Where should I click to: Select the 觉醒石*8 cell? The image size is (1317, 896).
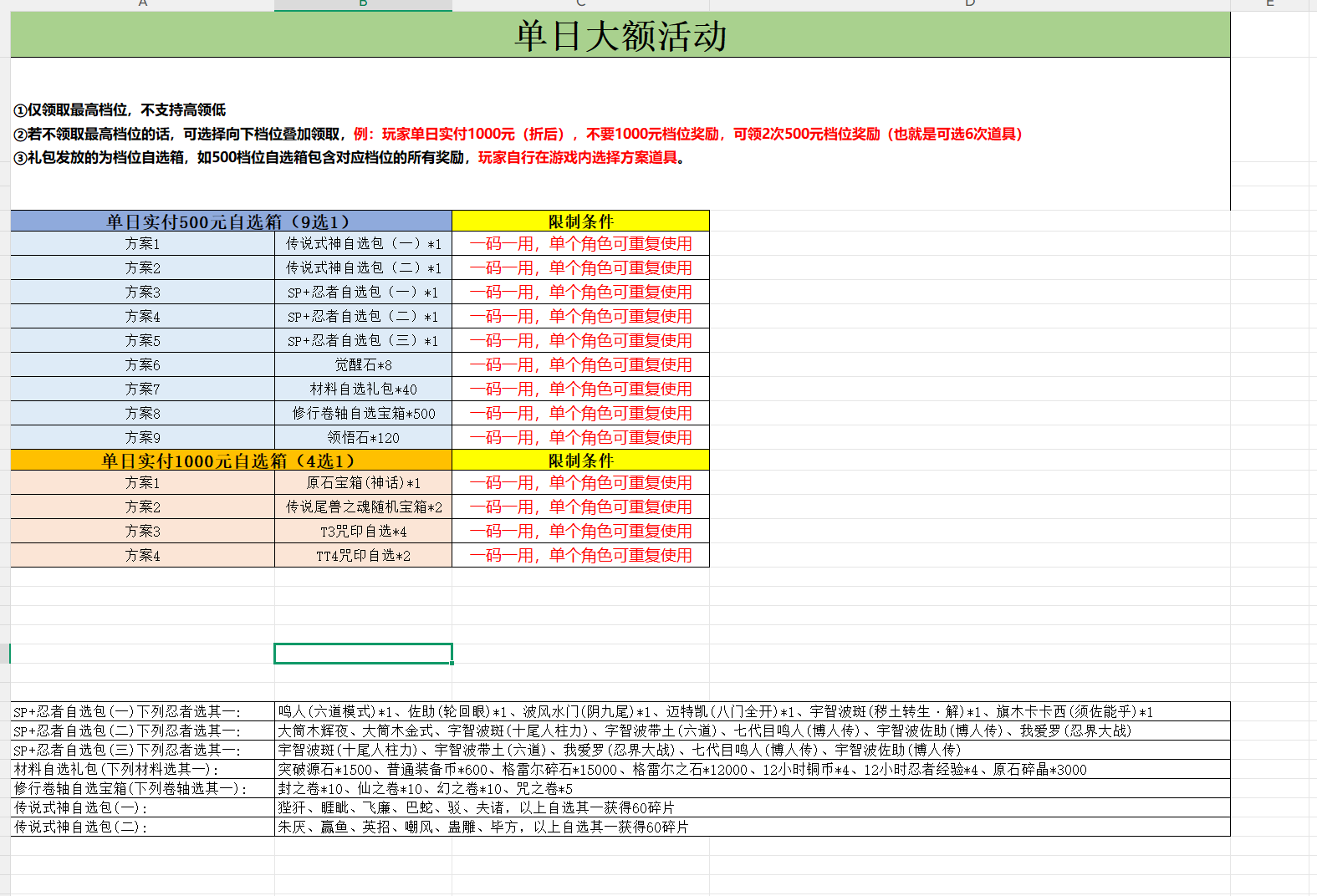(x=363, y=365)
